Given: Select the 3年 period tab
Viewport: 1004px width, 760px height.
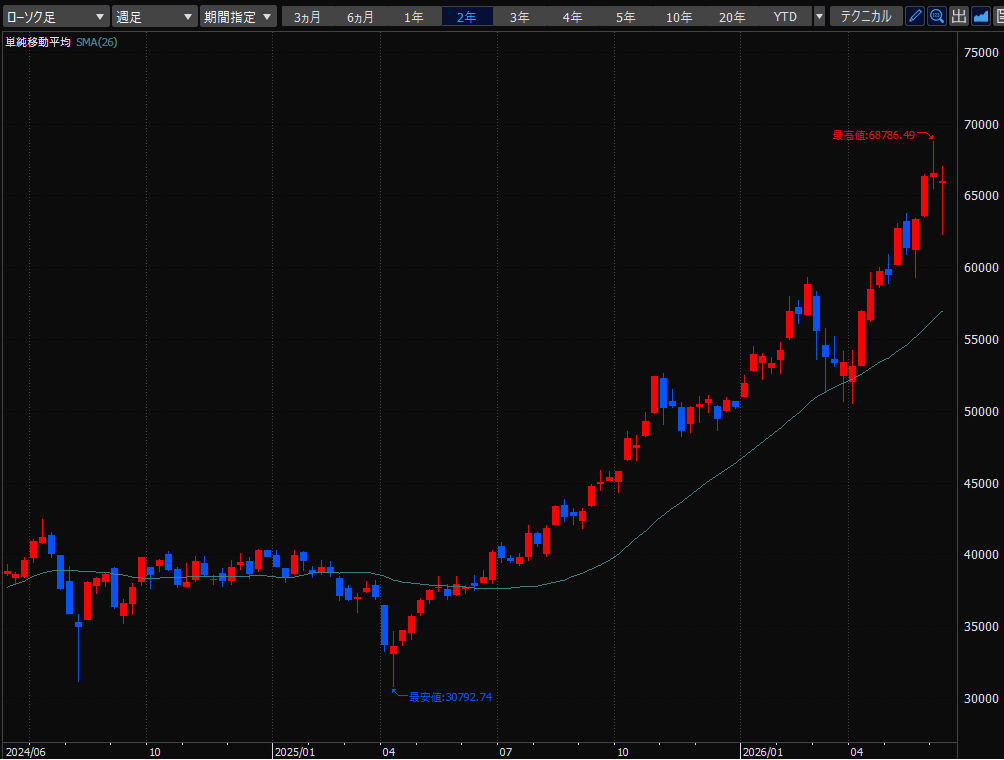Looking at the screenshot, I should click(x=520, y=17).
